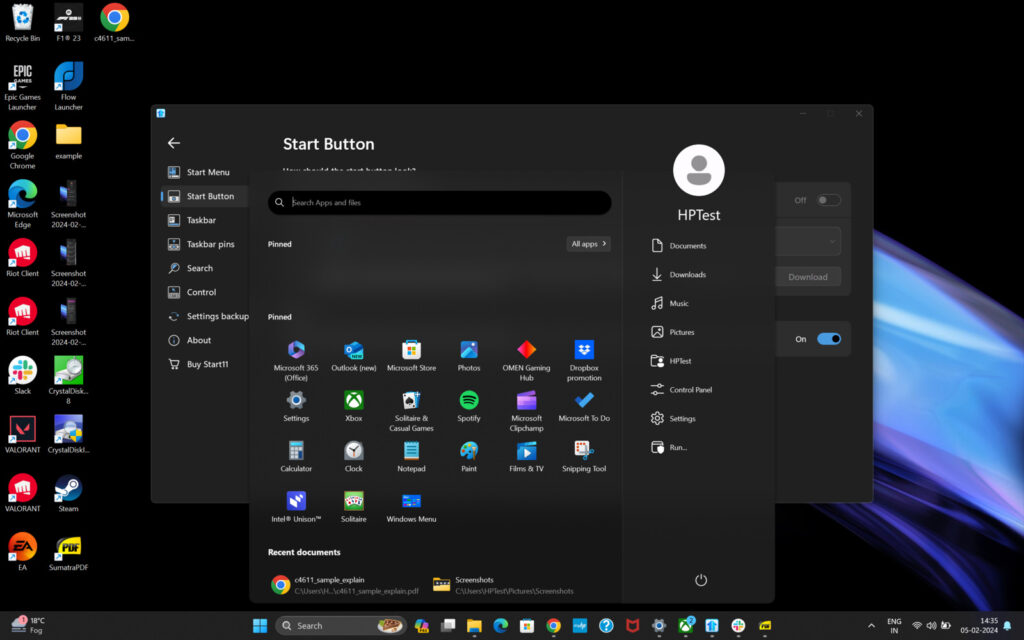Show hidden system tray icons
Screen dimensions: 1024x640
[871, 626]
